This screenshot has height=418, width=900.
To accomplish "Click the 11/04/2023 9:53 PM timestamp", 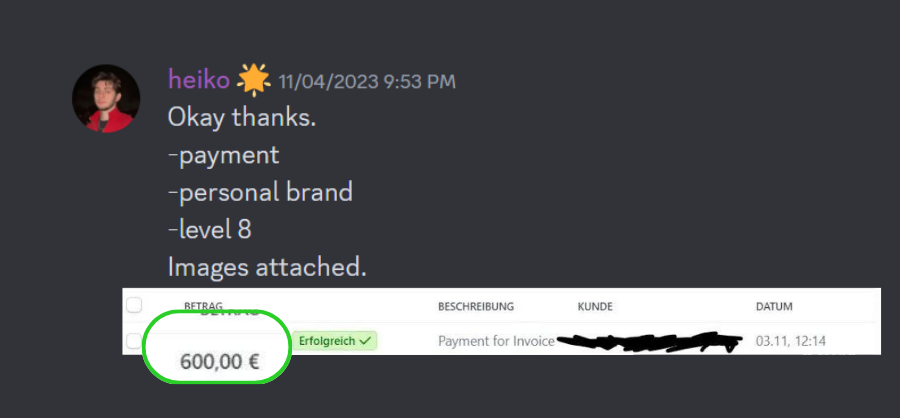I will tap(367, 82).
